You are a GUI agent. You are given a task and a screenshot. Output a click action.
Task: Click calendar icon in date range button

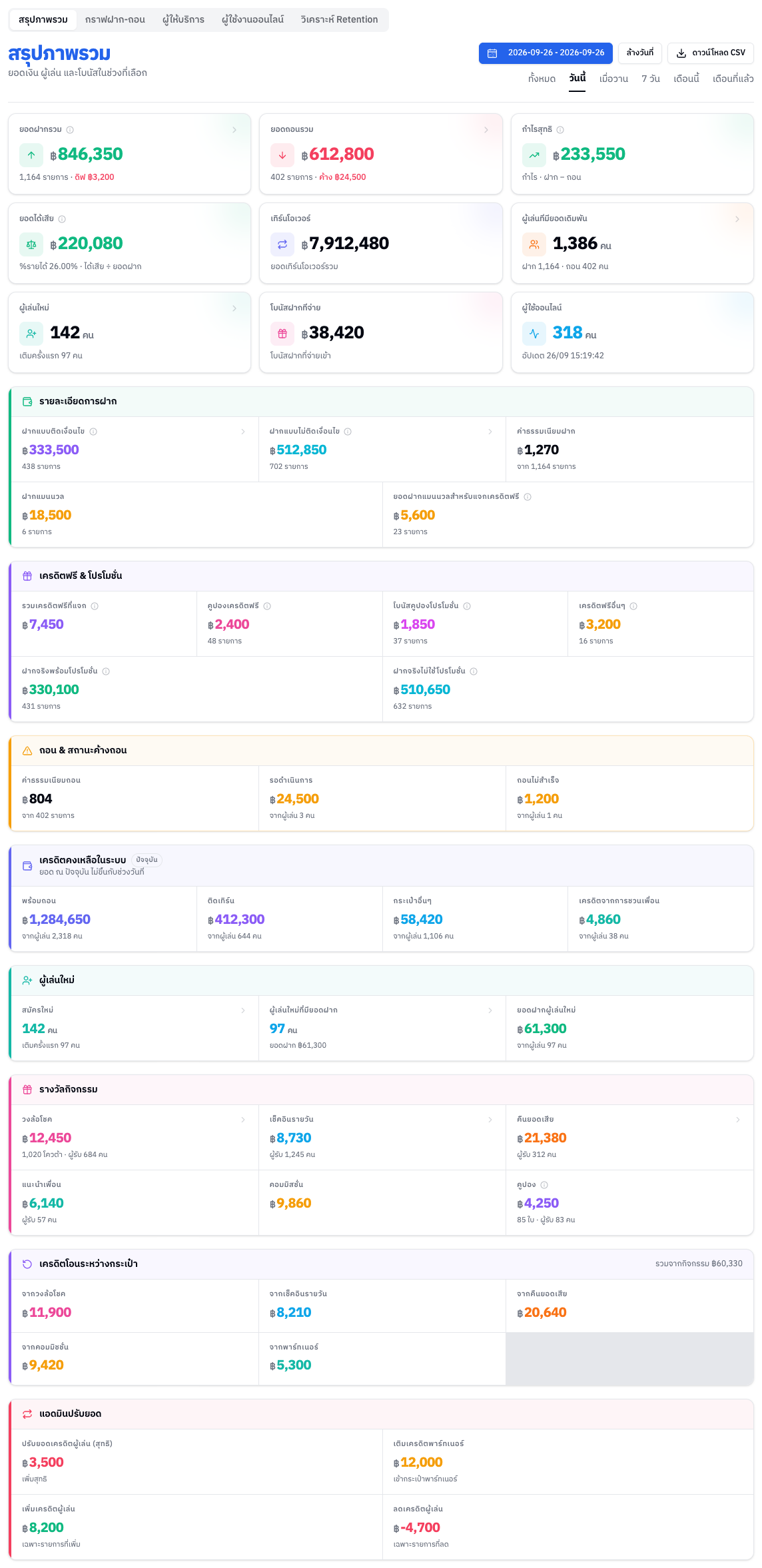[x=492, y=53]
